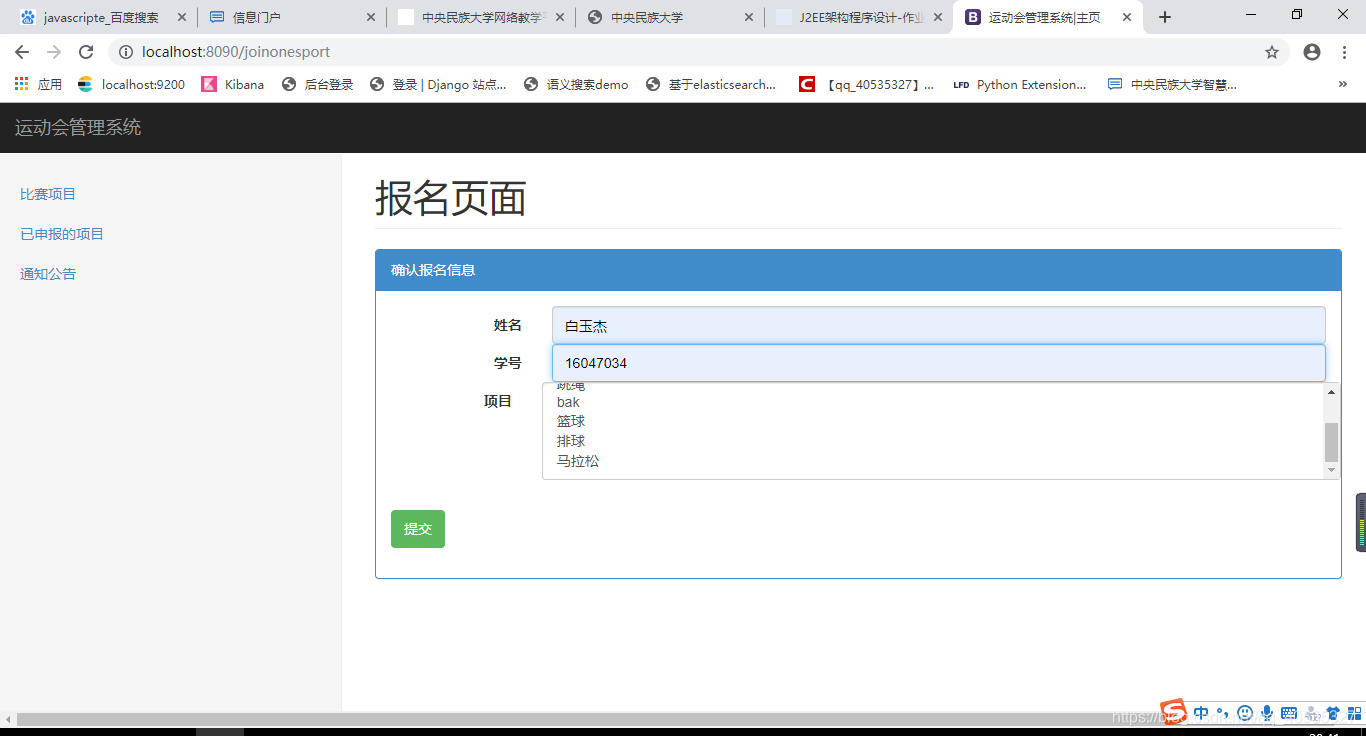Click the 学号 input field
1366x736 pixels.
coord(939,363)
